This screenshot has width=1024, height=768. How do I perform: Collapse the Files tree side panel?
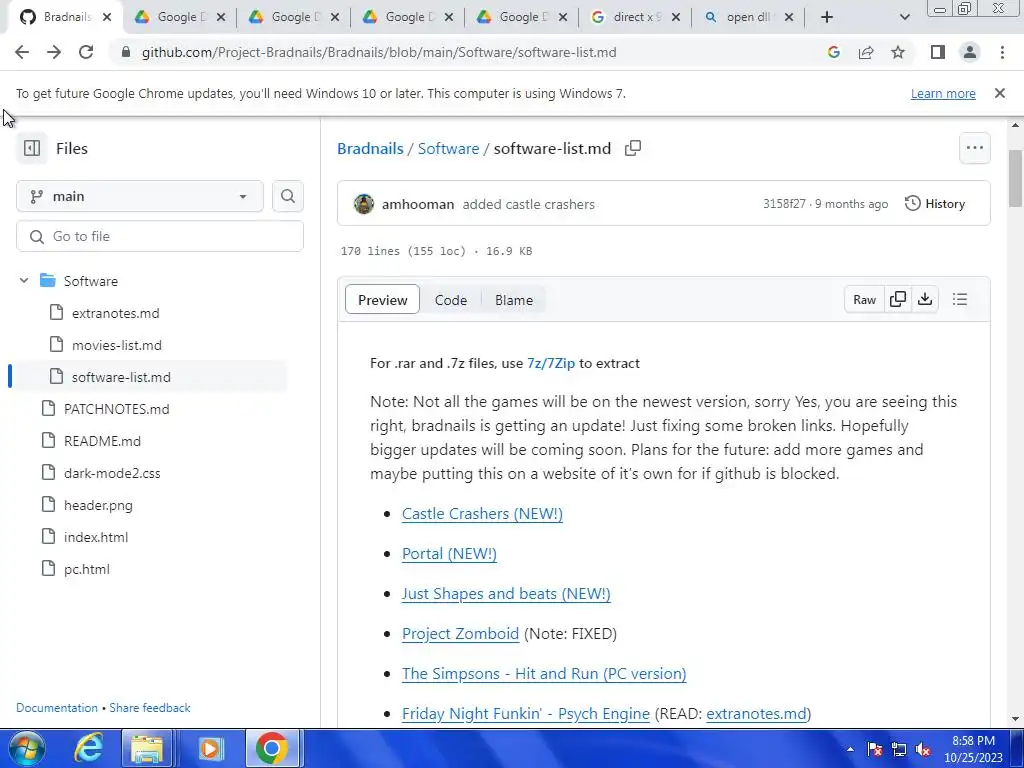tap(31, 148)
